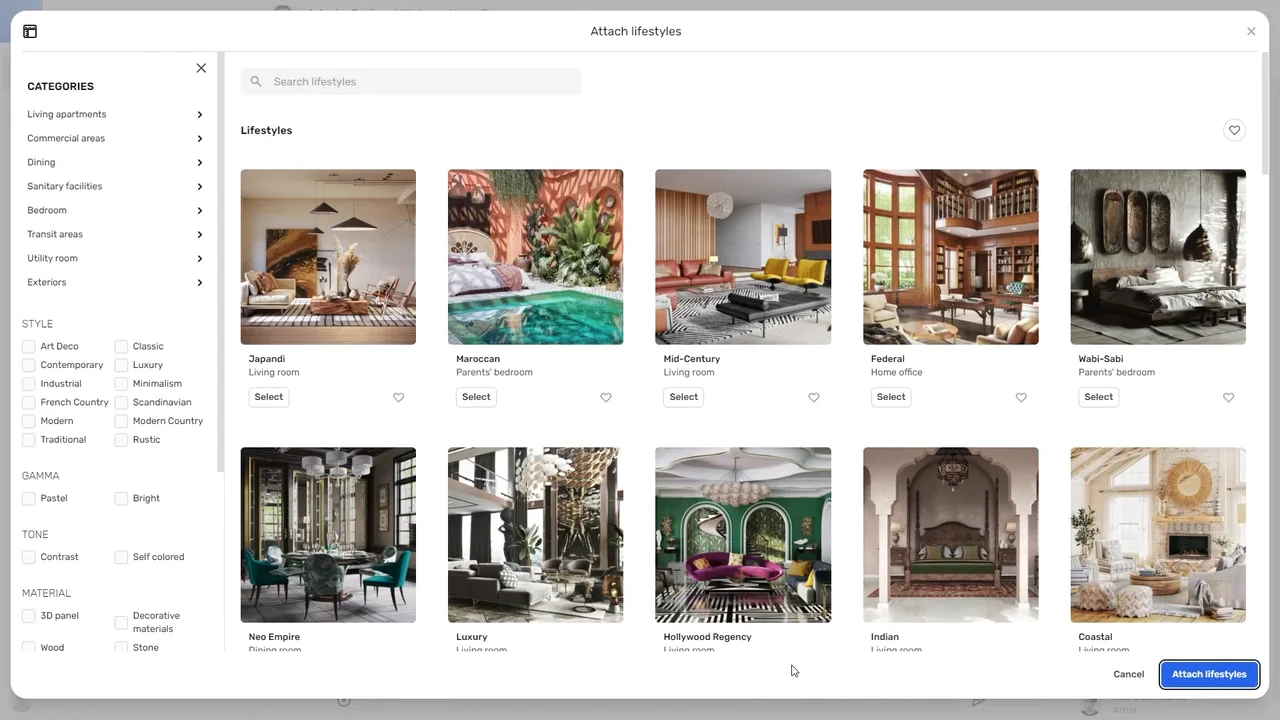Open the Transit areas category
This screenshot has height=720, width=1280.
pyautogui.click(x=115, y=234)
